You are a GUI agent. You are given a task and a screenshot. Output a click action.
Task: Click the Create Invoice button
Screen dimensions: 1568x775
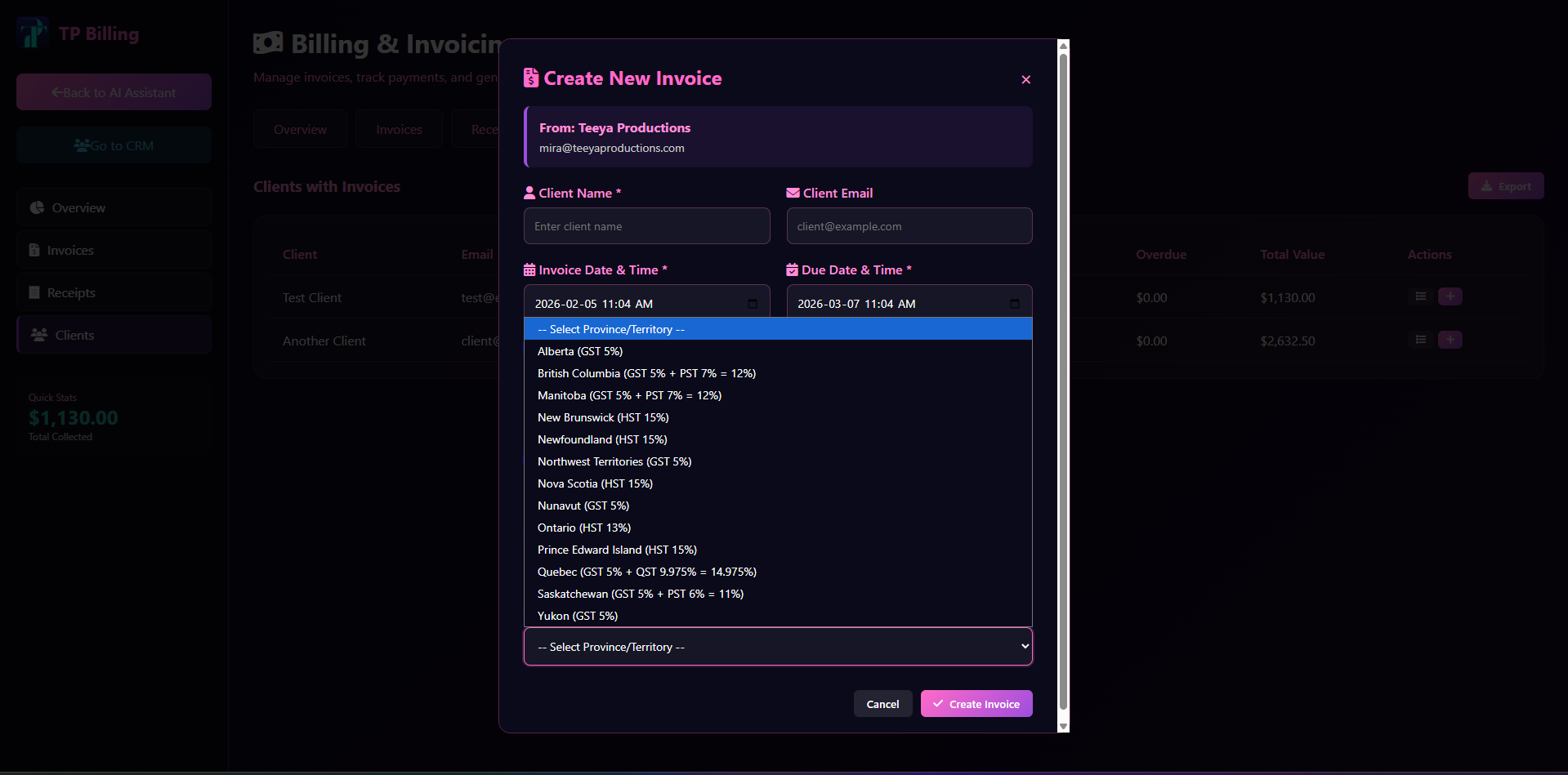tap(976, 703)
